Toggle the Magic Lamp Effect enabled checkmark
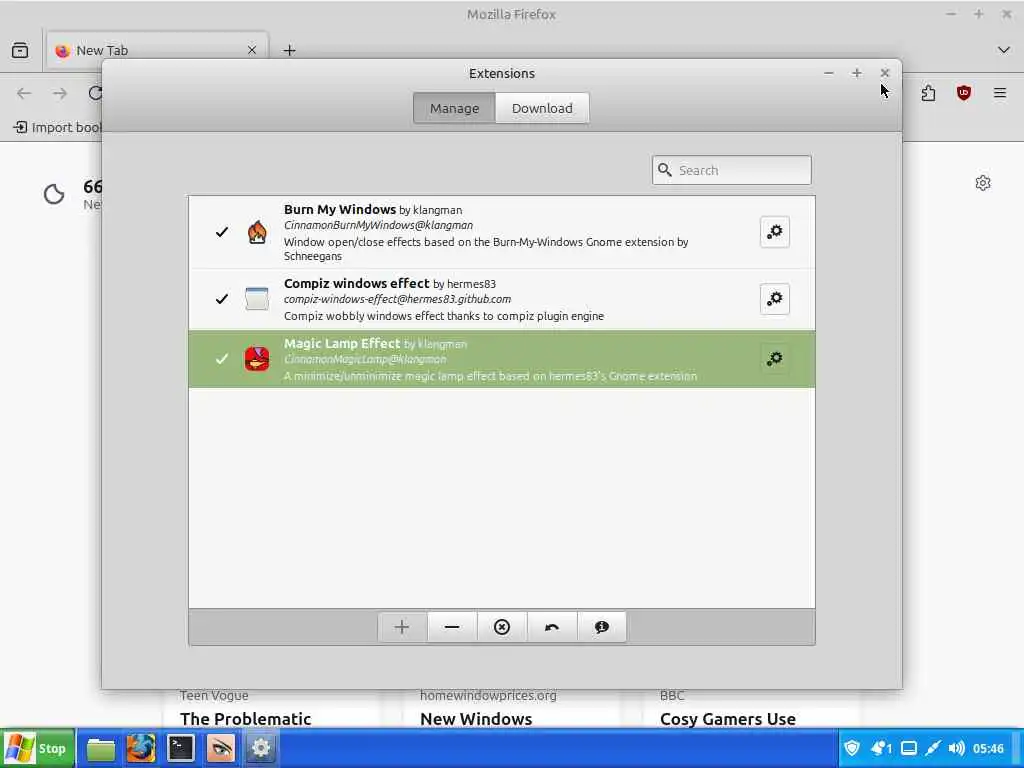This screenshot has width=1024, height=768. 222,359
